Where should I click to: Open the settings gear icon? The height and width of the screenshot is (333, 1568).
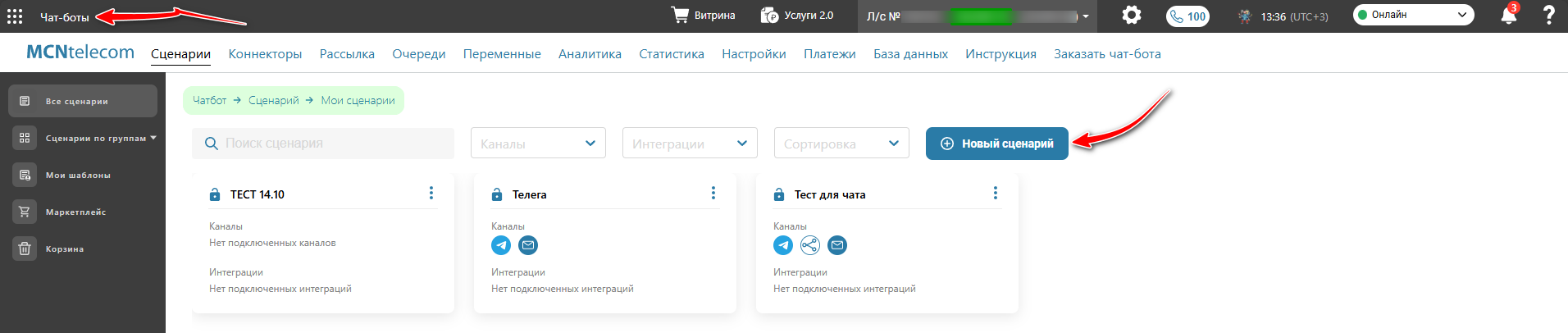pos(1132,15)
